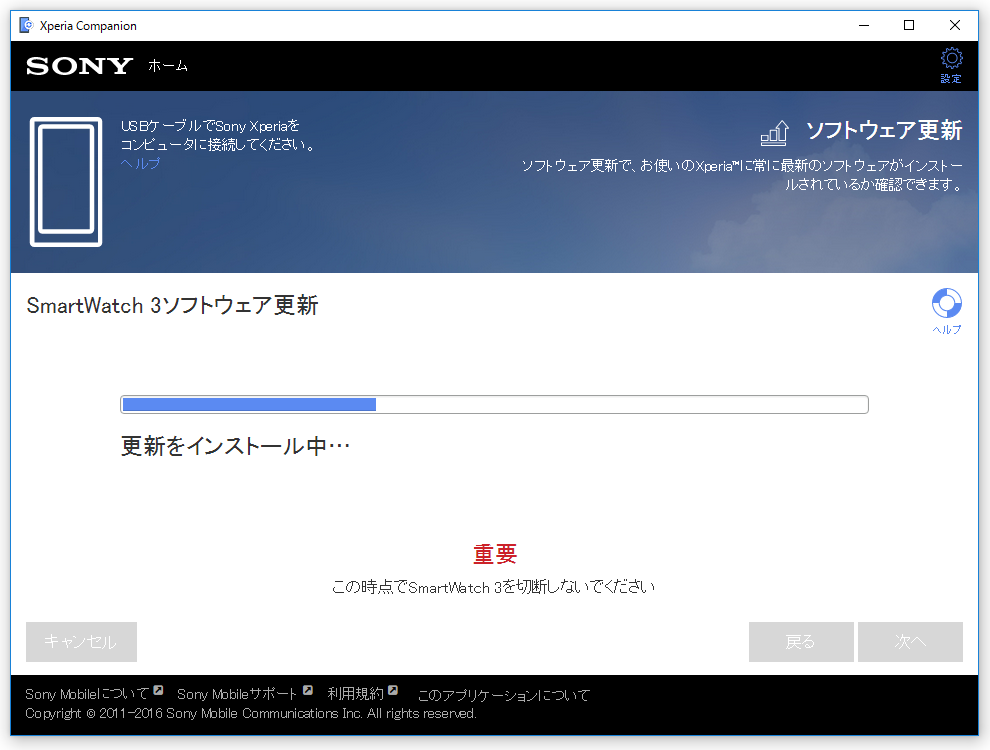Click the ソフトウェア更新 heading text
Image resolution: width=990 pixels, height=750 pixels.
(x=884, y=131)
